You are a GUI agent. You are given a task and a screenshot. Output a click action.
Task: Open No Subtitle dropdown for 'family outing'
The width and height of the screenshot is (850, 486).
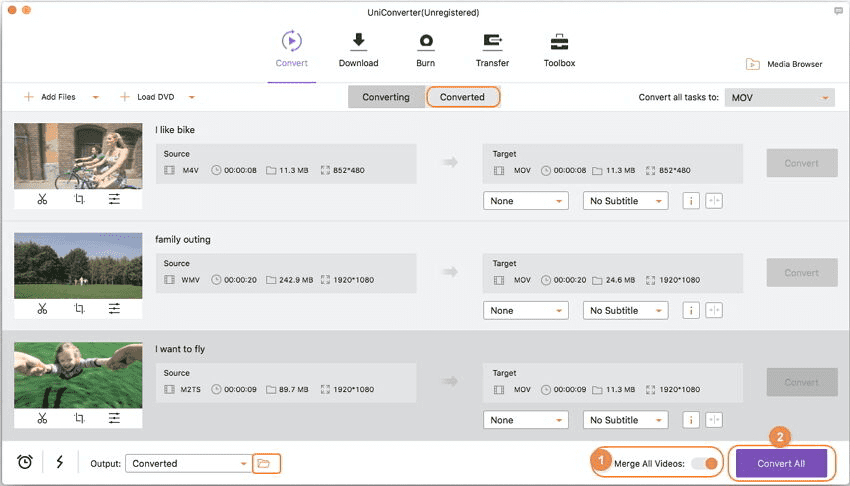[625, 310]
